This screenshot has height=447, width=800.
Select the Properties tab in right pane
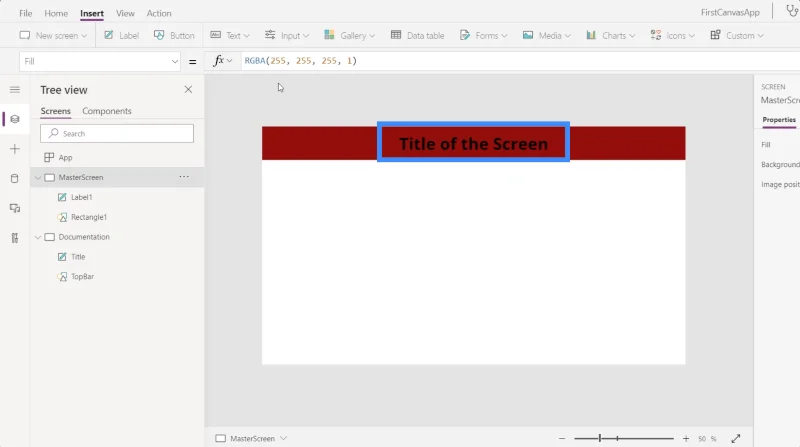(779, 119)
